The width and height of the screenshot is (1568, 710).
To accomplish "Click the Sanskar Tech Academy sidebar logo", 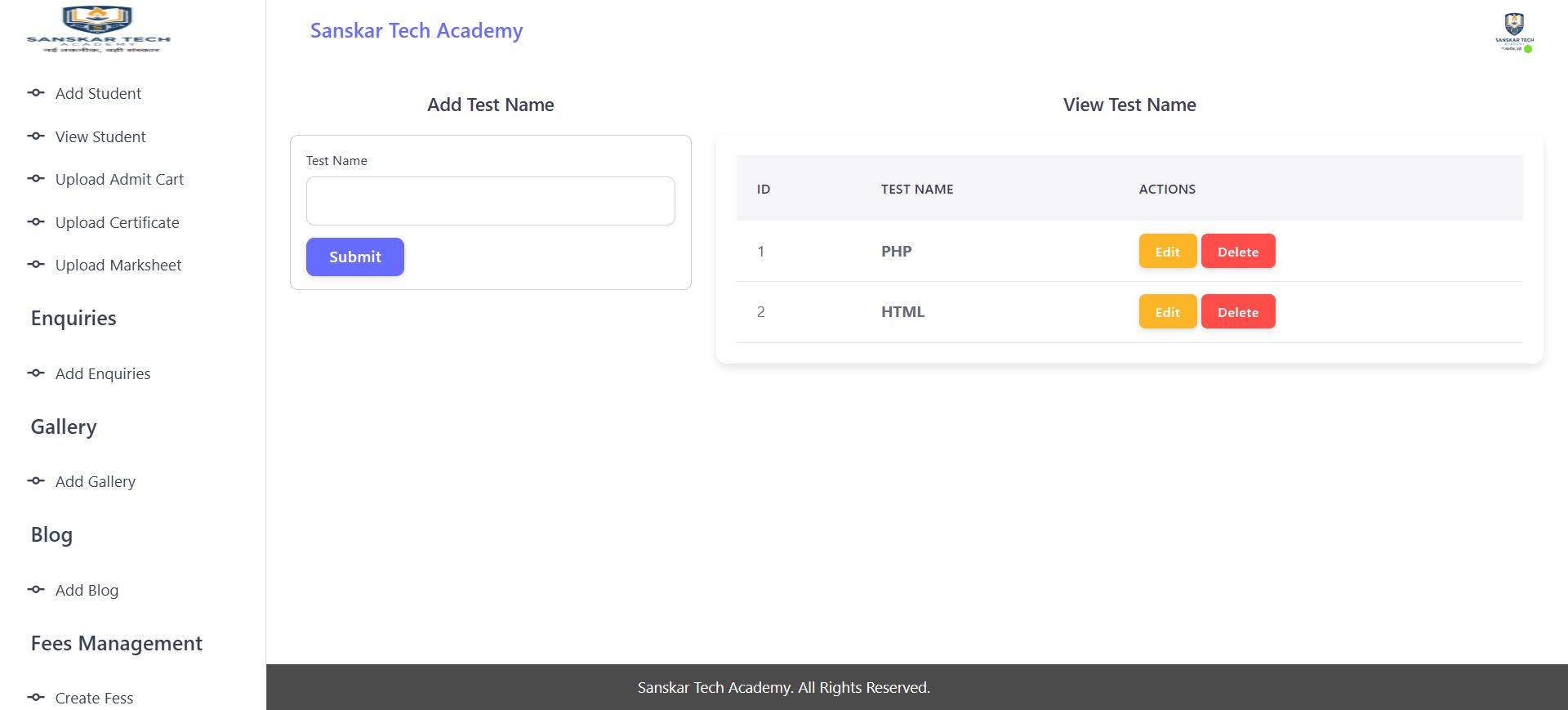I will coord(98,29).
